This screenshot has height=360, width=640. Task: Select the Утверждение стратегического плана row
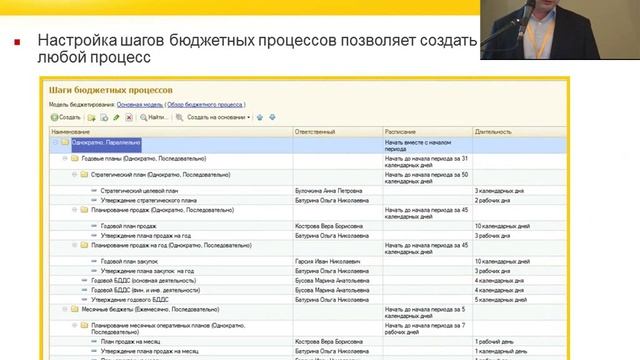308,200
